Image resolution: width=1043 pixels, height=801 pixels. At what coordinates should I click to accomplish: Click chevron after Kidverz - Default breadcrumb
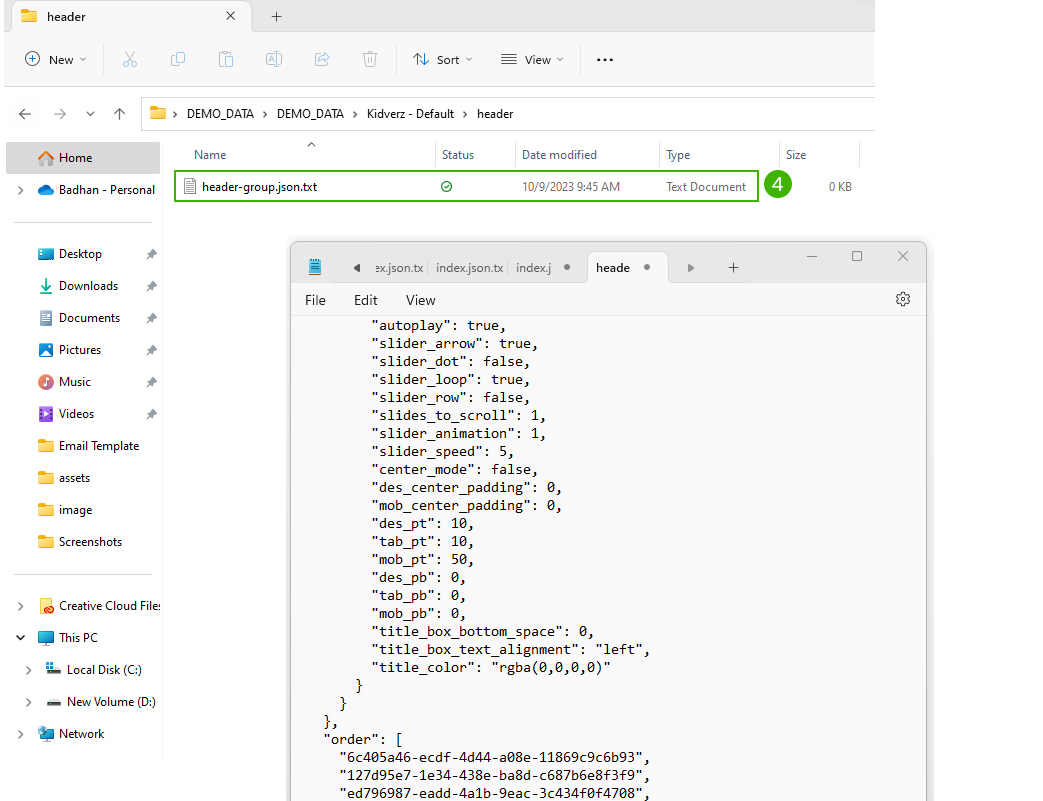click(465, 114)
